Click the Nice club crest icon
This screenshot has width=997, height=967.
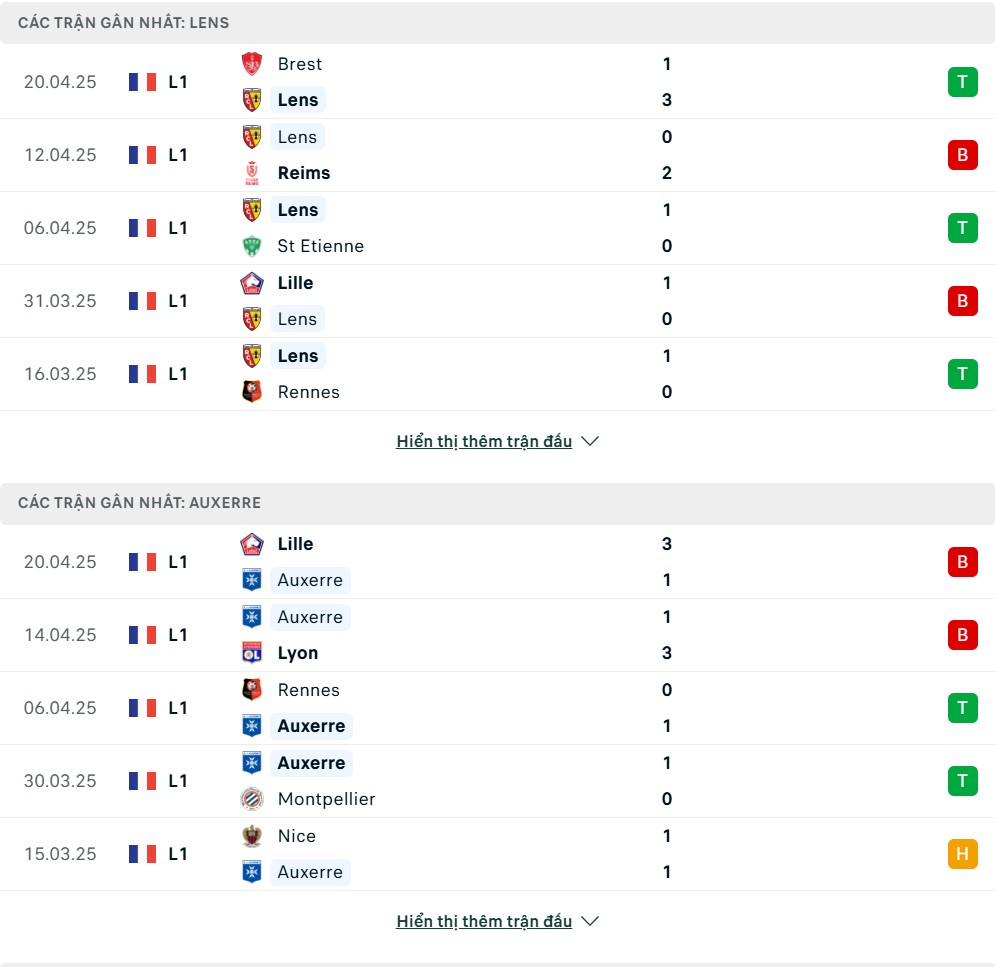click(252, 836)
